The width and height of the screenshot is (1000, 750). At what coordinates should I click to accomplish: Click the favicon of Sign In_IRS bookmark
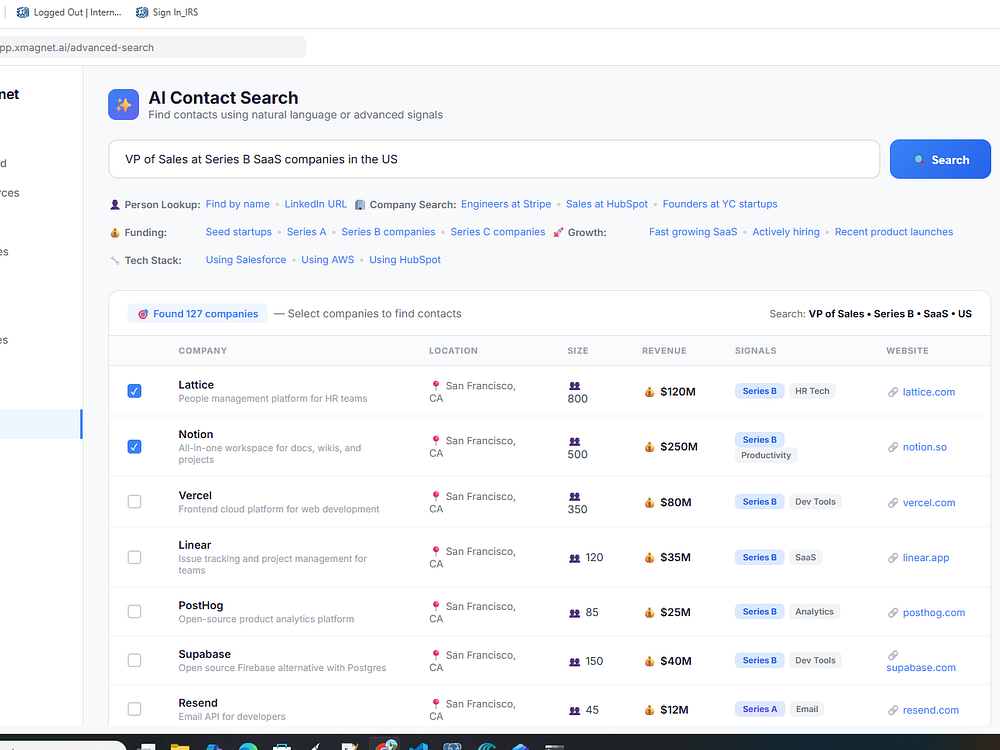pyautogui.click(x=142, y=12)
